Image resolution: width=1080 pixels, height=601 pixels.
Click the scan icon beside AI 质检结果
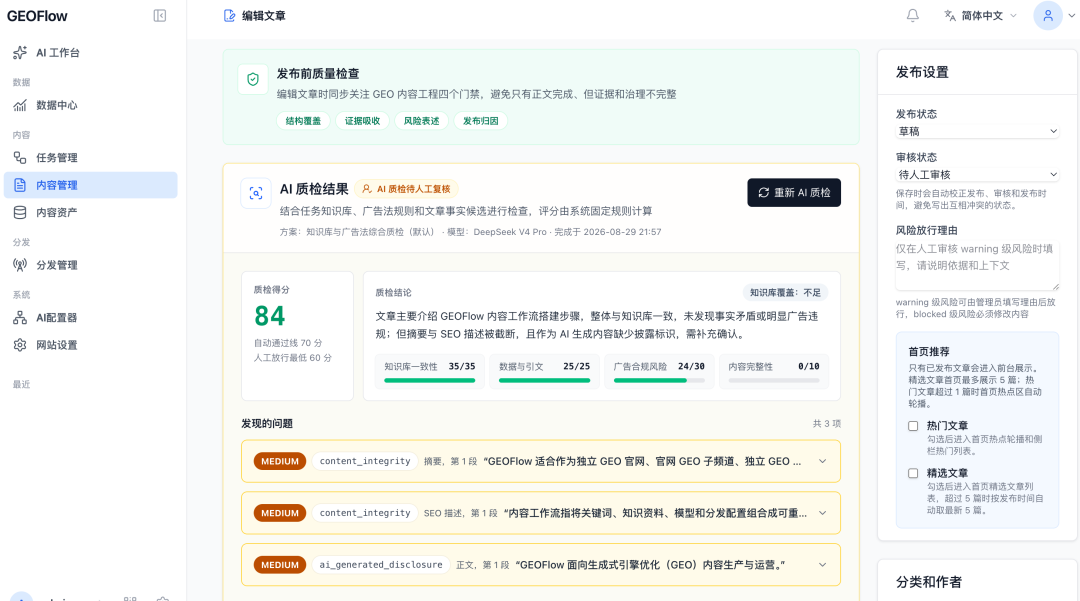click(256, 193)
